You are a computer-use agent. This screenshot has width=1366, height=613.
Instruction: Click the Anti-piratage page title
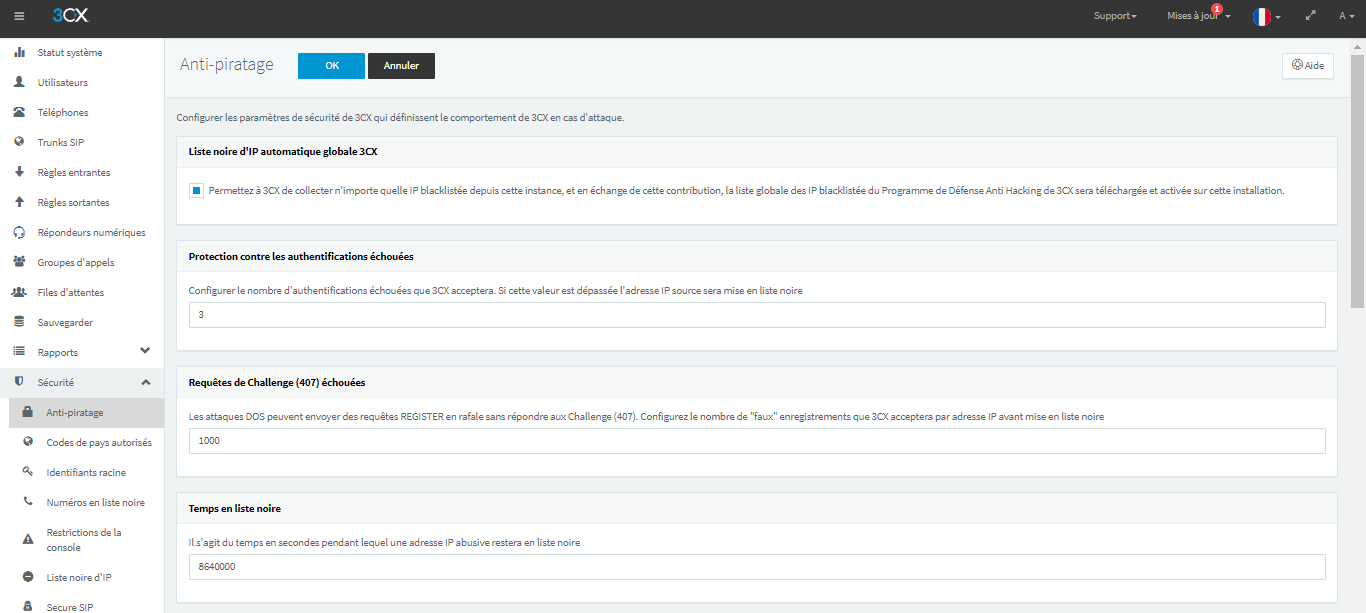tap(227, 65)
